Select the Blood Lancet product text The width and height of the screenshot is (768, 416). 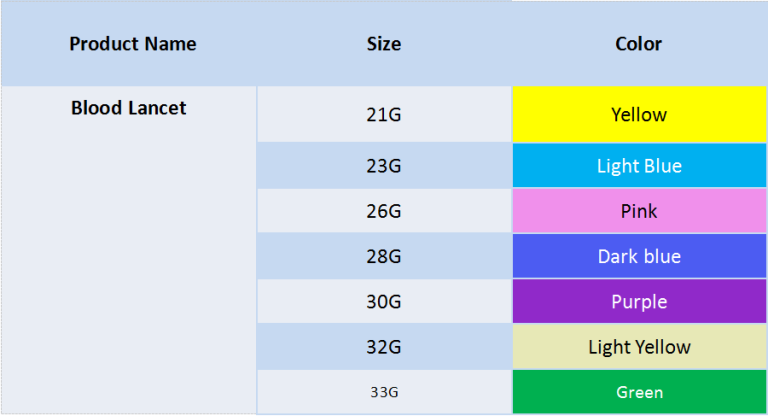pos(128,108)
